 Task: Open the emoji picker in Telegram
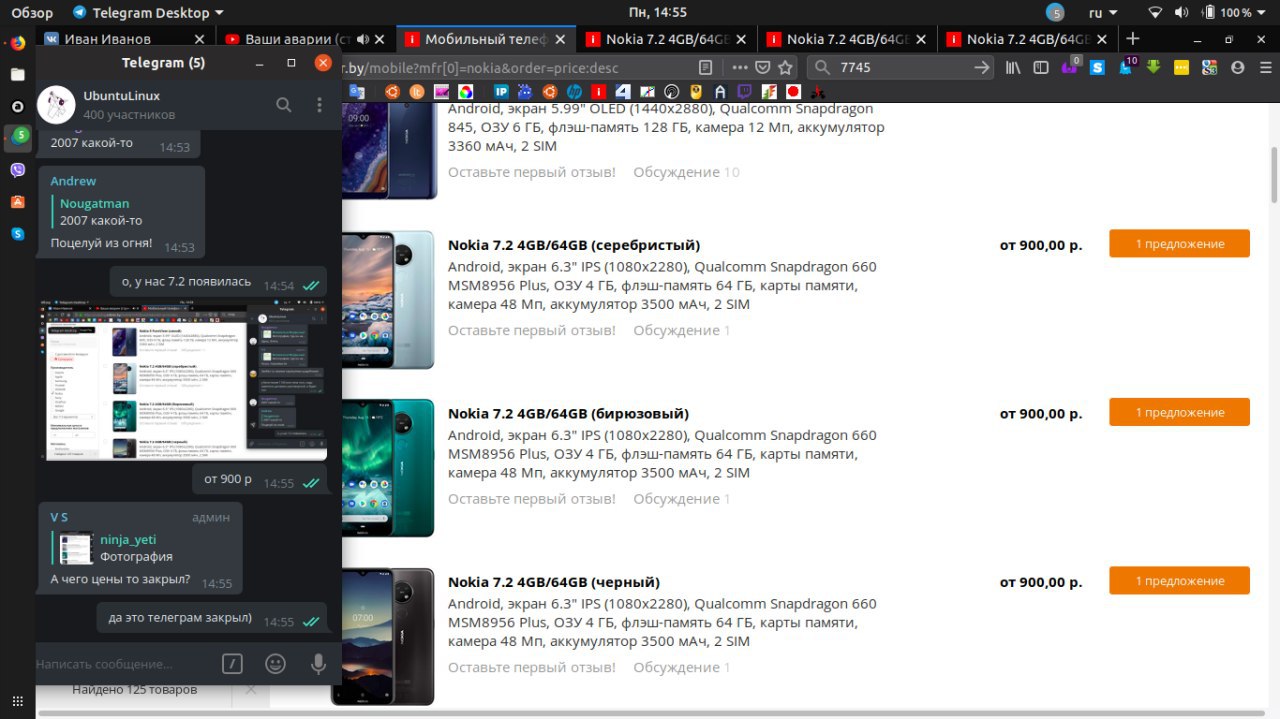click(x=276, y=664)
